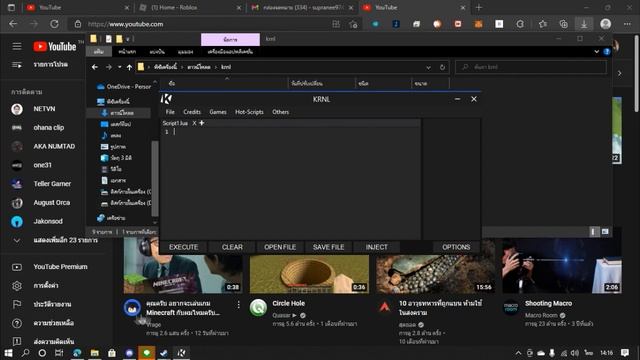Open the KRNL Credits menu
The image size is (640, 360).
[192, 112]
